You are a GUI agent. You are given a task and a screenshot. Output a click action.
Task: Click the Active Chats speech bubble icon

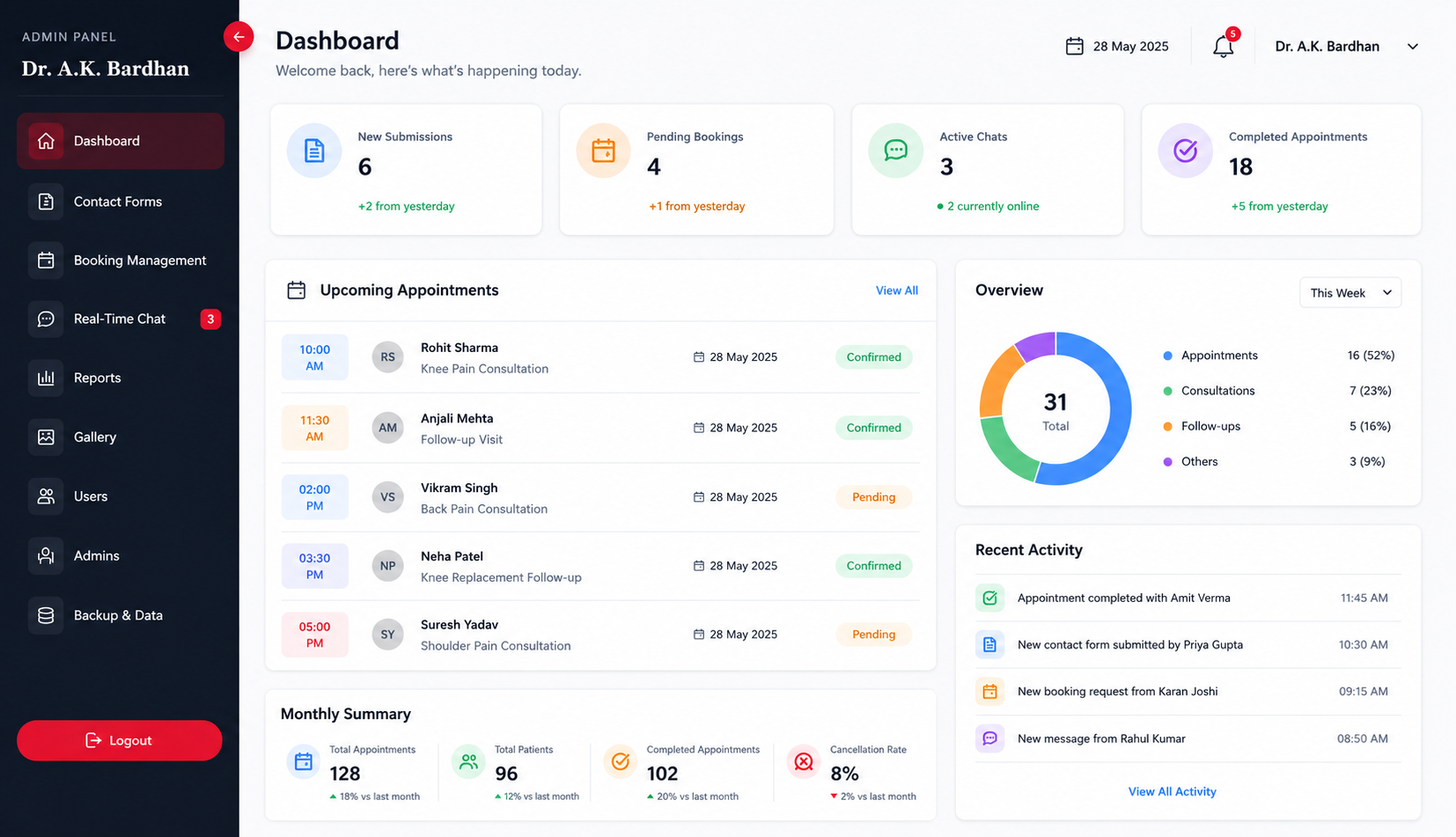pos(895,151)
